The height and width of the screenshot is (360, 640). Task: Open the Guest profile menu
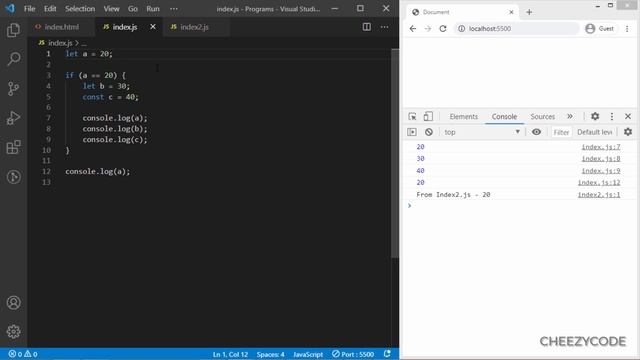click(x=600, y=29)
